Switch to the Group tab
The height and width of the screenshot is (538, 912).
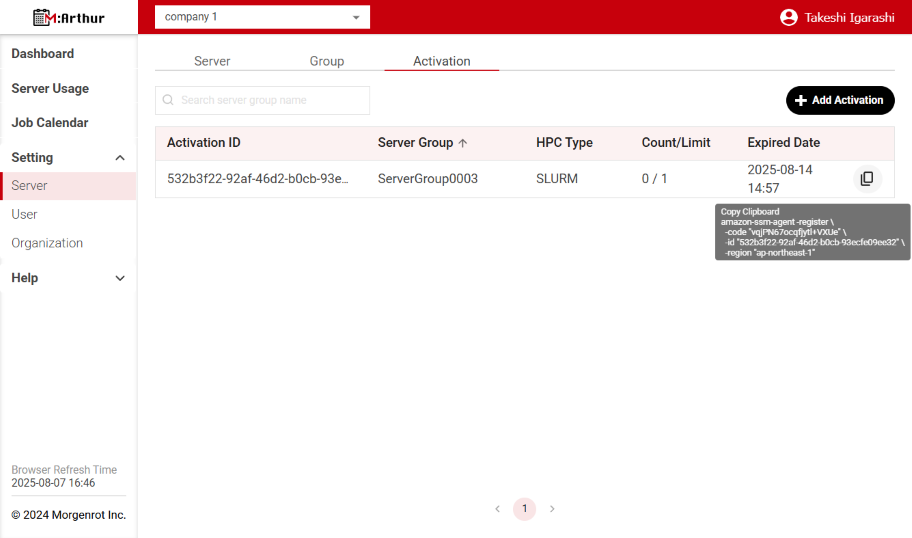coord(327,61)
